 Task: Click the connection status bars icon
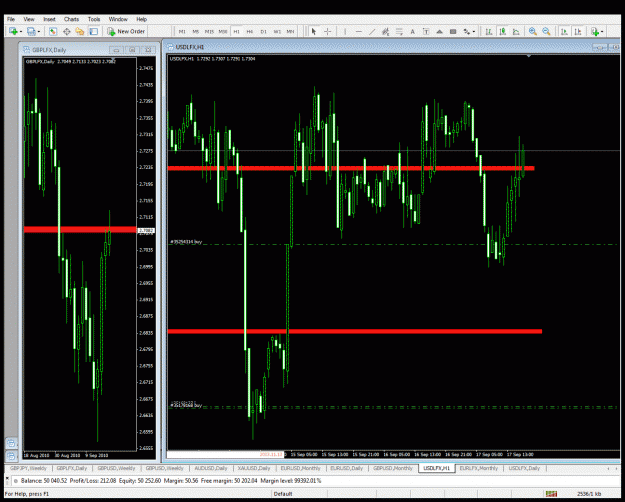tap(552, 494)
